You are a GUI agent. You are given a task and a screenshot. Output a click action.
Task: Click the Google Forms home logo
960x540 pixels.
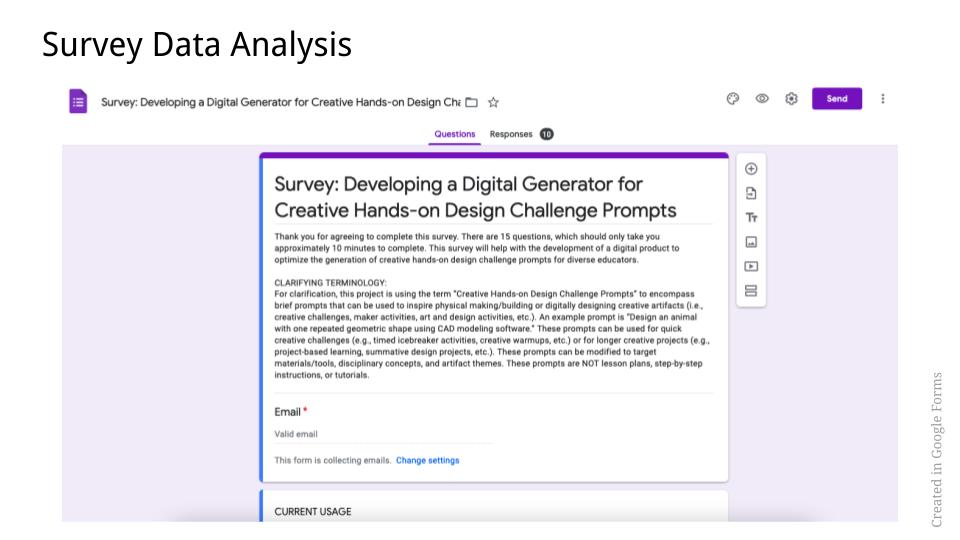pyautogui.click(x=78, y=100)
